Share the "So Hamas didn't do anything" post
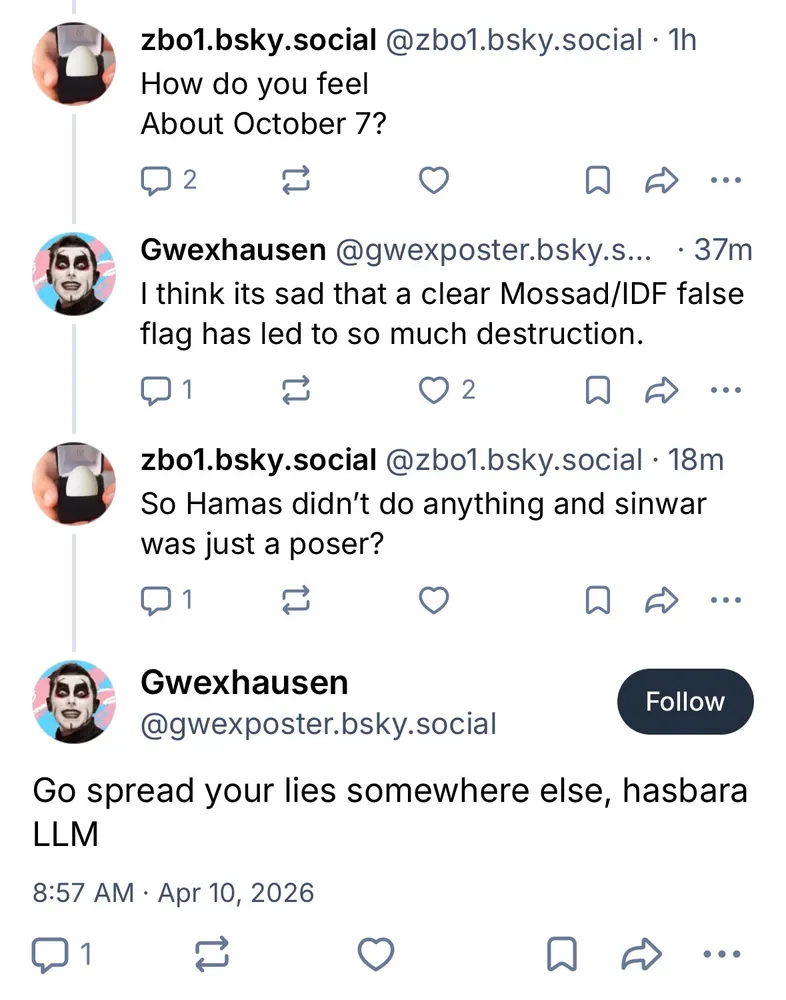This screenshot has height=1000, width=786. pyautogui.click(x=662, y=600)
